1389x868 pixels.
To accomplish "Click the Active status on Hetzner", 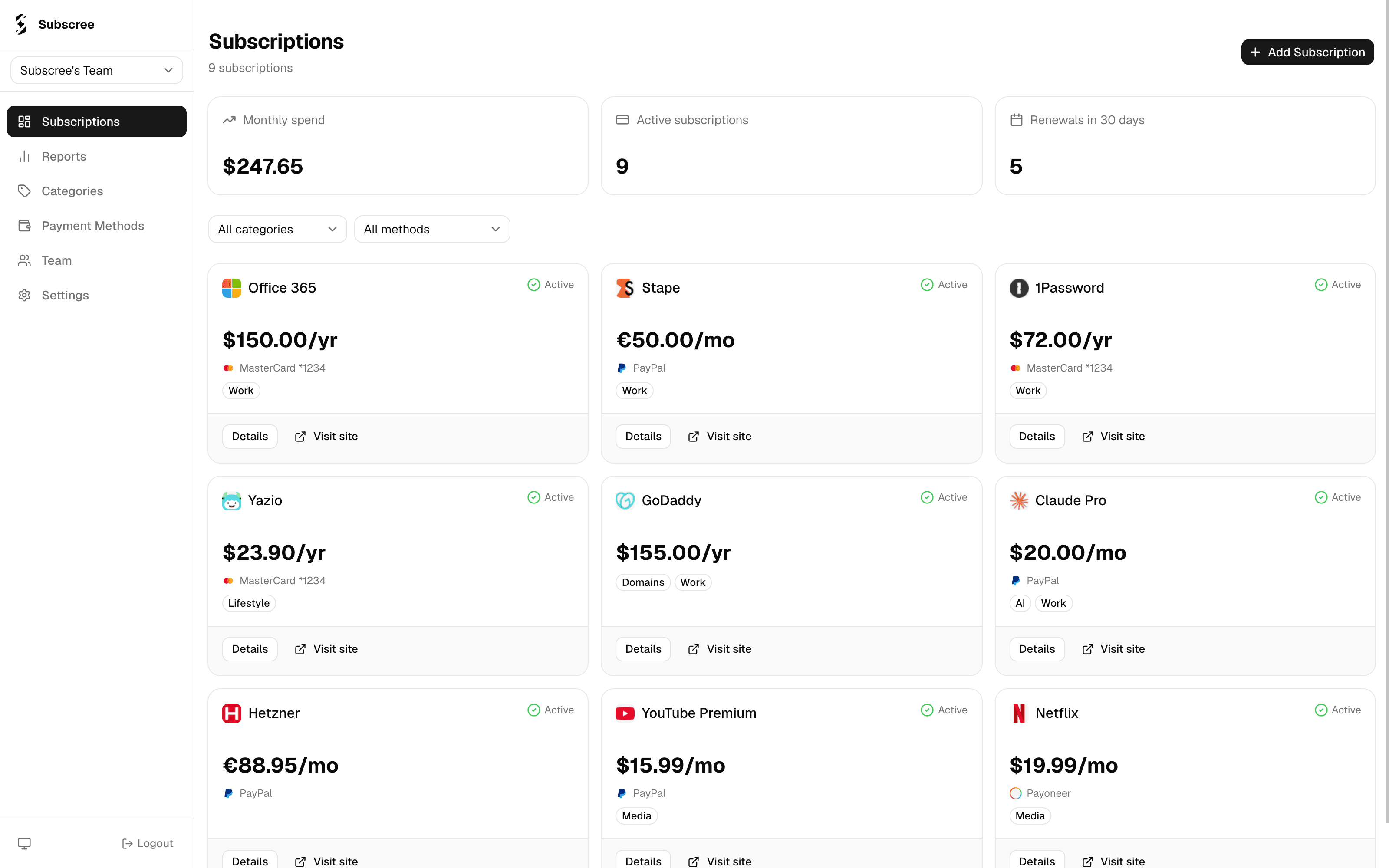I will 550,710.
